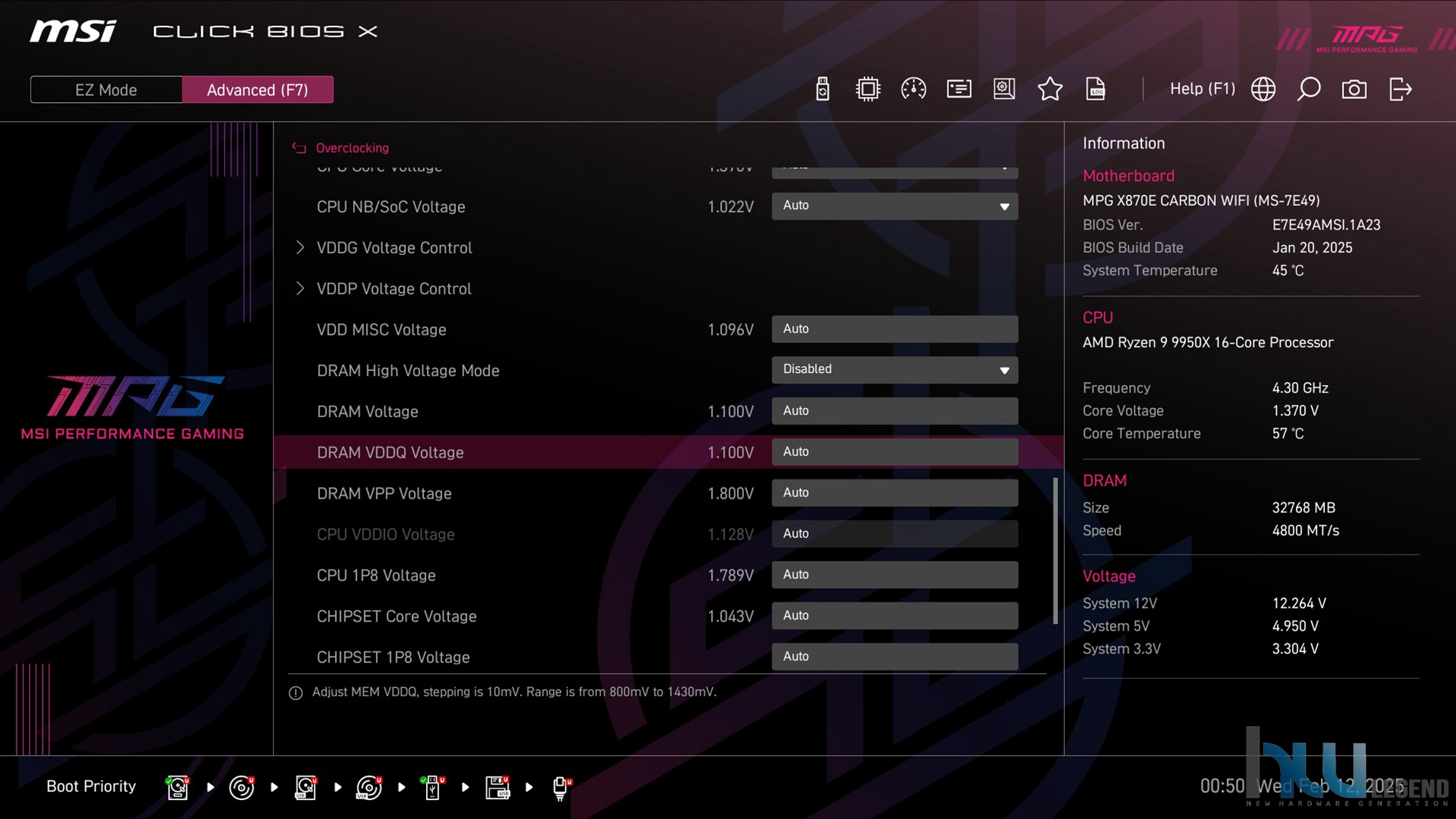Select the CHIPSET Core Voltage row label
This screenshot has height=819, width=1456.
point(396,616)
